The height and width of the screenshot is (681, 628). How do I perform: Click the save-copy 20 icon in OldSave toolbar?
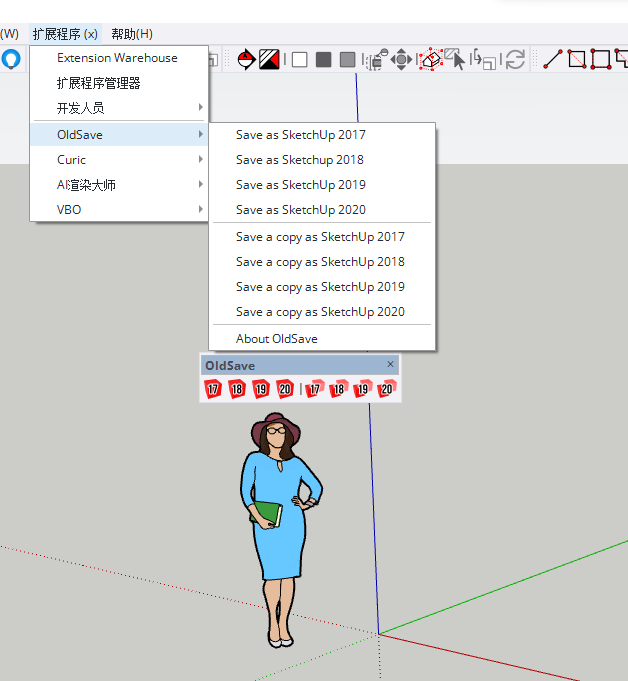[386, 389]
